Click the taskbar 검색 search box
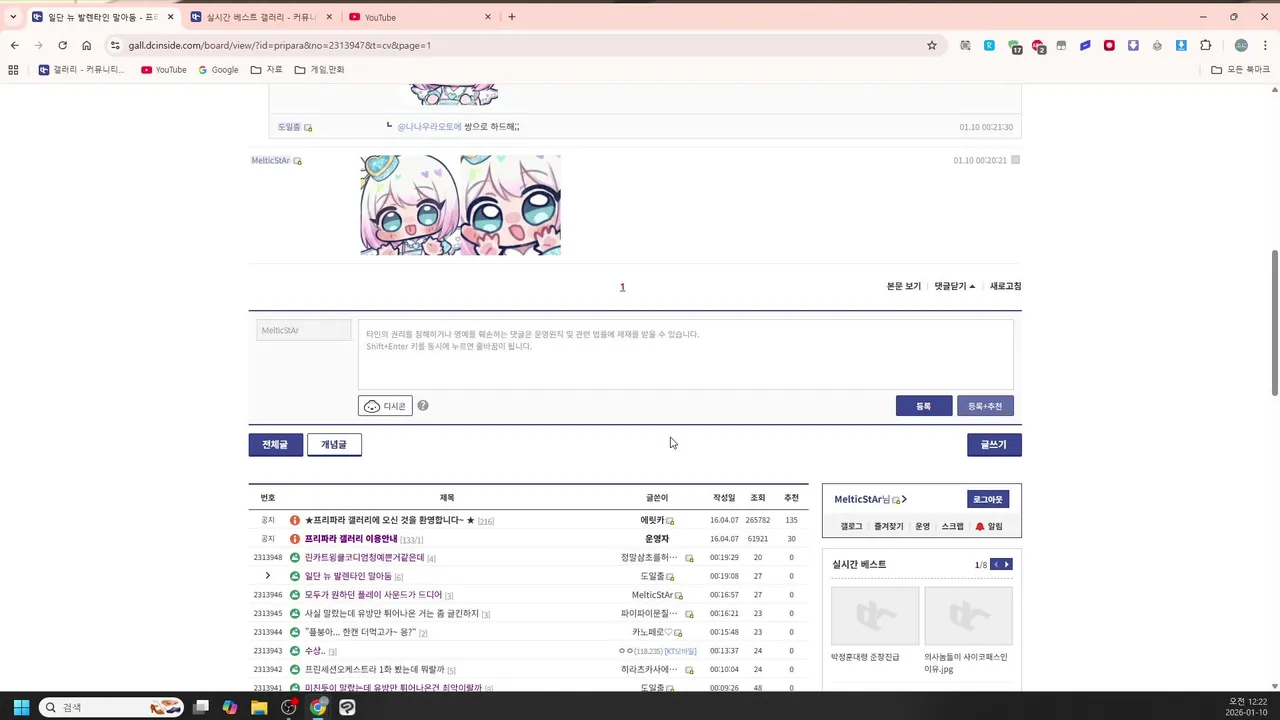 pyautogui.click(x=112, y=707)
